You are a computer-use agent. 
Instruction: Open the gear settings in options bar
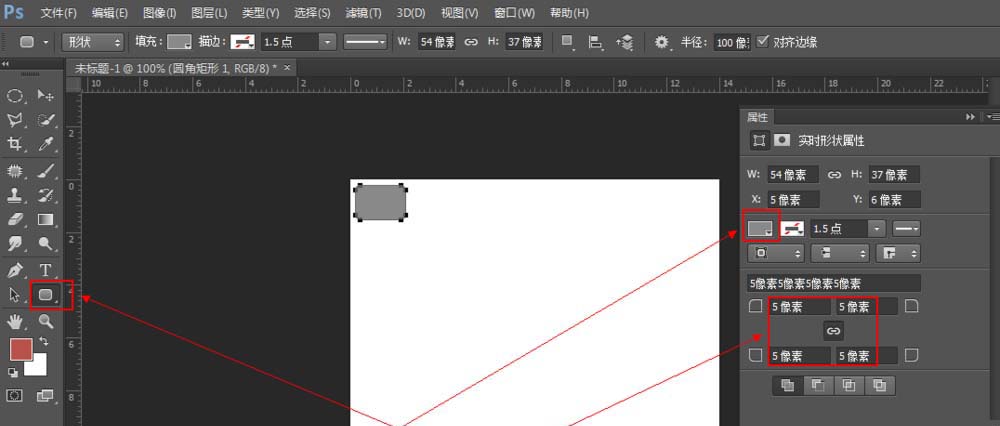(x=661, y=42)
